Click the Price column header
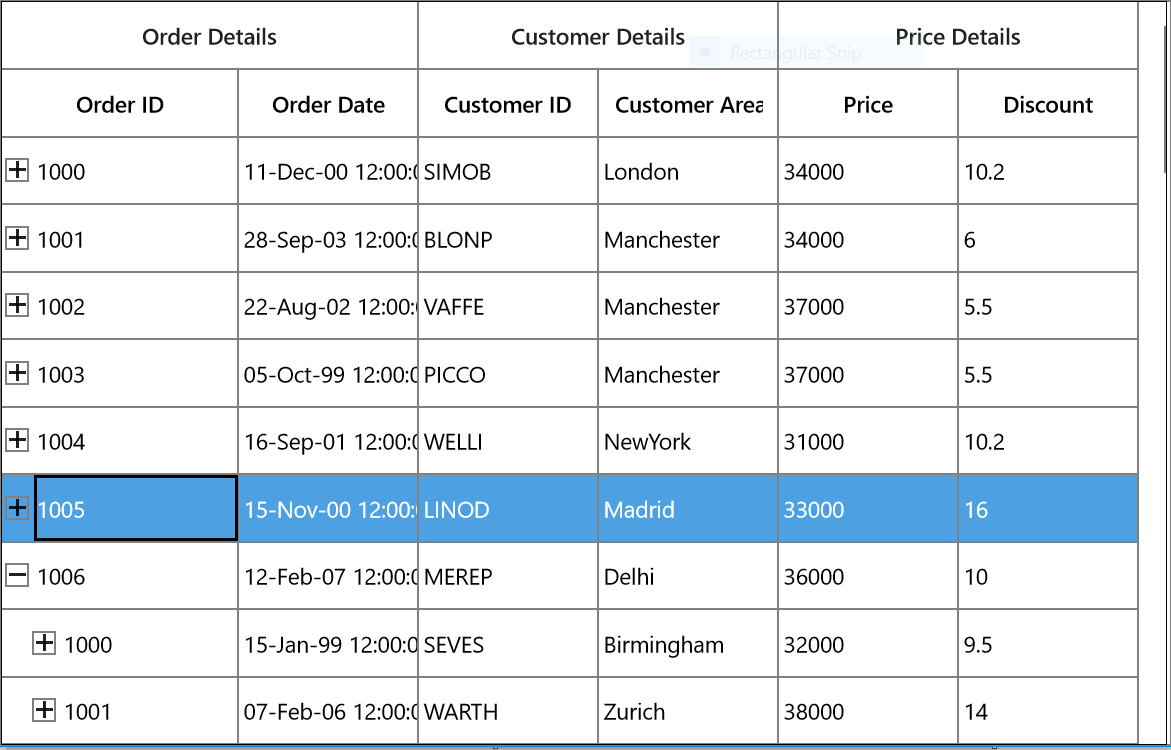This screenshot has height=750, width=1171. coord(868,104)
